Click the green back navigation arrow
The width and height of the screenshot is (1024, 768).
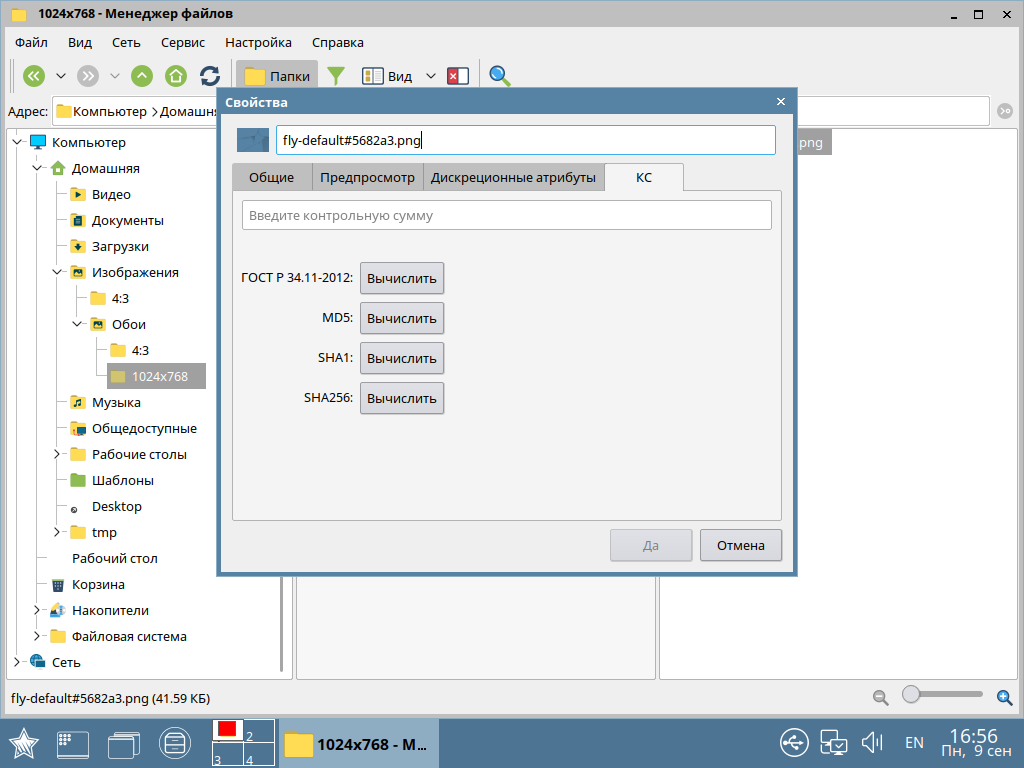[34, 76]
